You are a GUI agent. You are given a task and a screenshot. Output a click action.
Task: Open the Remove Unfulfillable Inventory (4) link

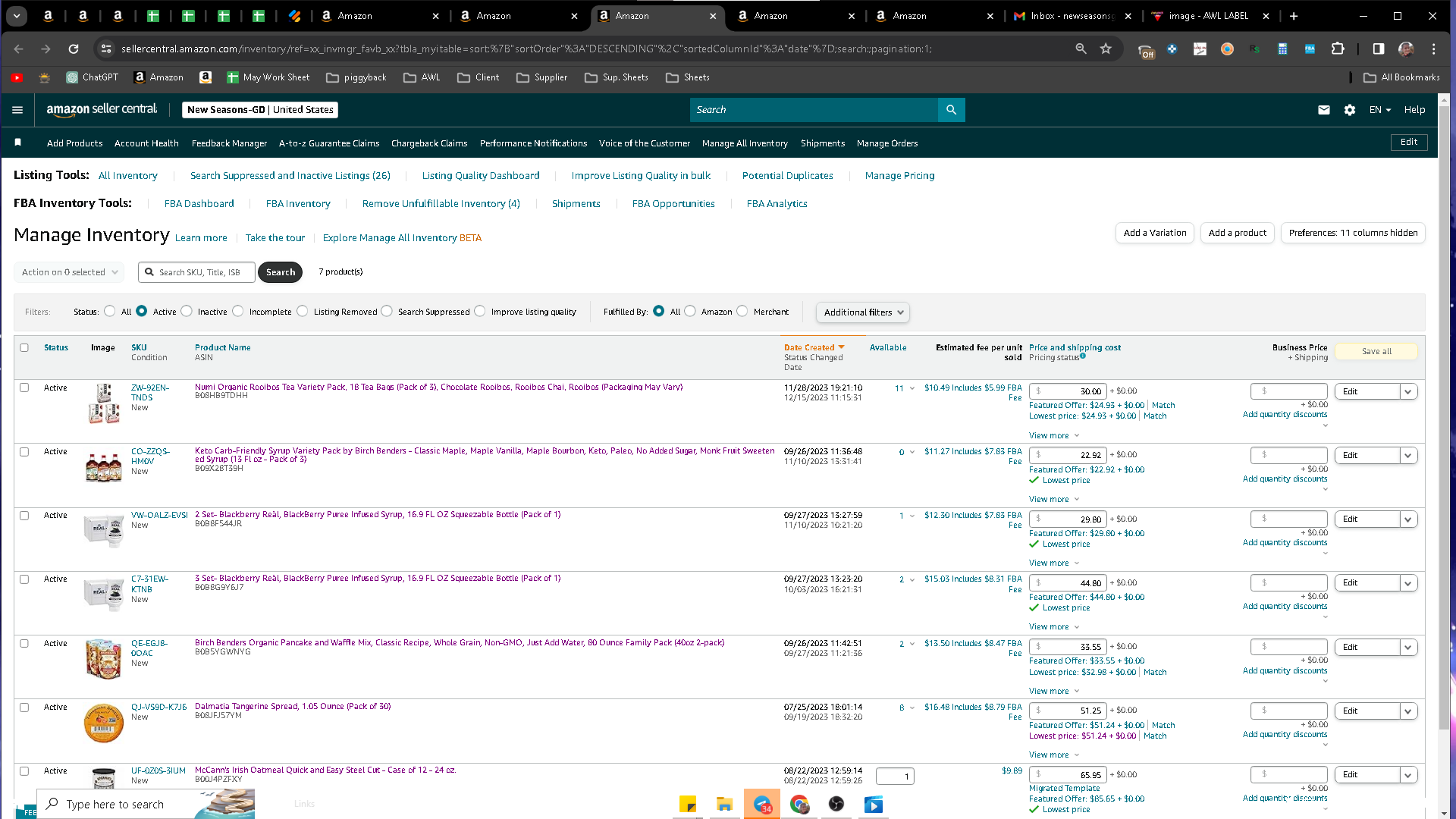(441, 204)
